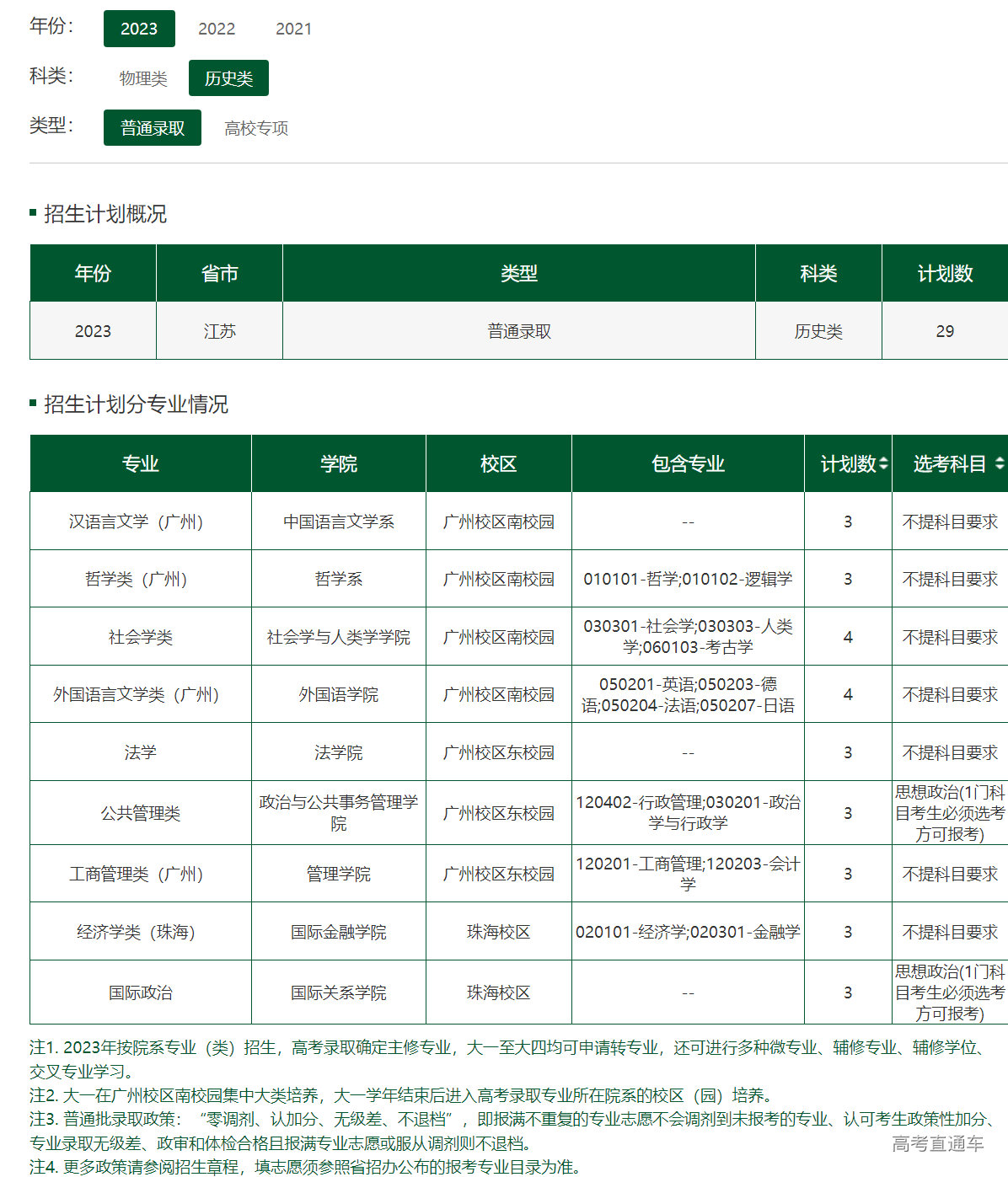Click the square bullet before 招生计划概况
1008x1177 pixels.
pos(31,213)
